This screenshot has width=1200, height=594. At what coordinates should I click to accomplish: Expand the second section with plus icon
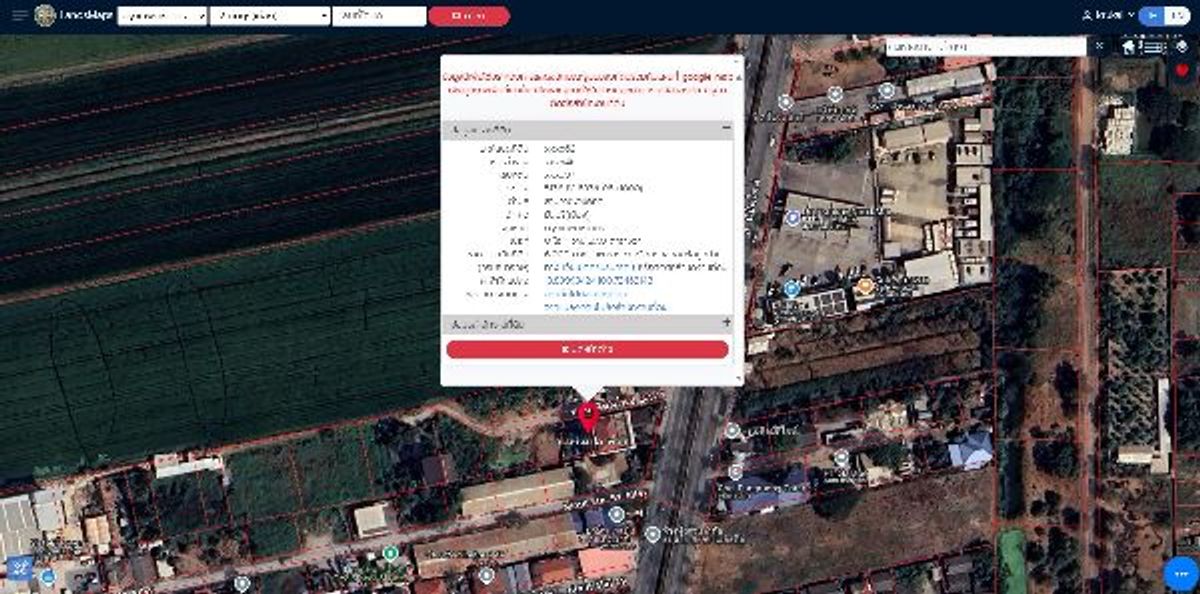pos(726,324)
